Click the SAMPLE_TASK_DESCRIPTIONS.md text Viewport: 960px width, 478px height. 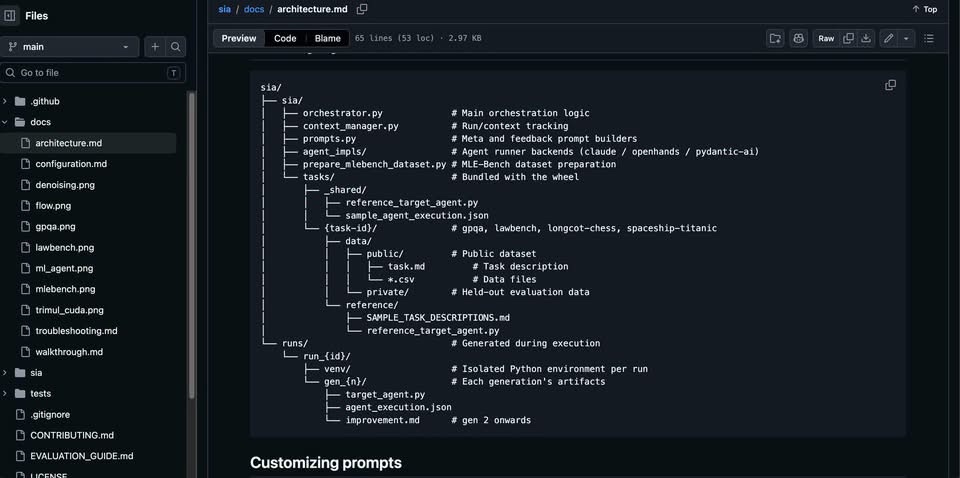[438, 318]
